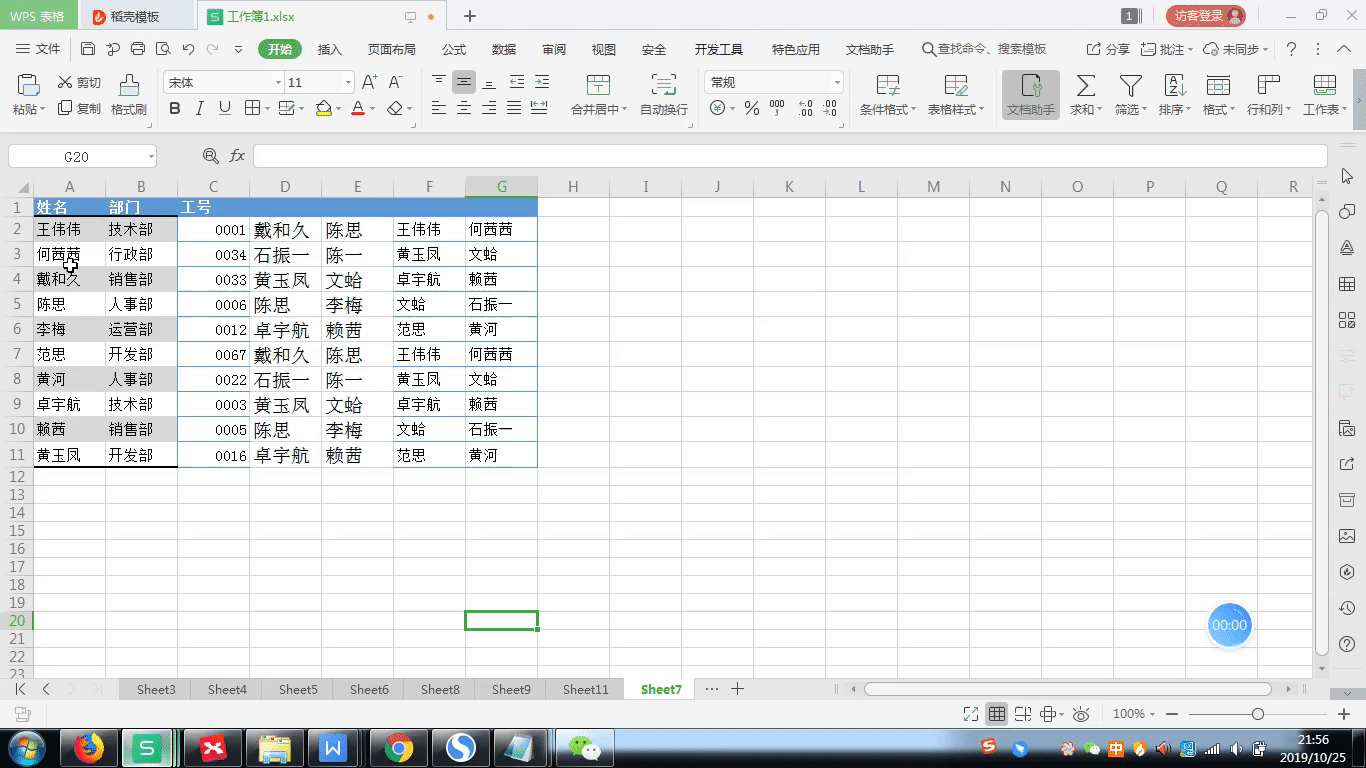Click the Document Assistant (文档助手) icon
Image resolution: width=1366 pixels, height=768 pixels.
(1030, 86)
